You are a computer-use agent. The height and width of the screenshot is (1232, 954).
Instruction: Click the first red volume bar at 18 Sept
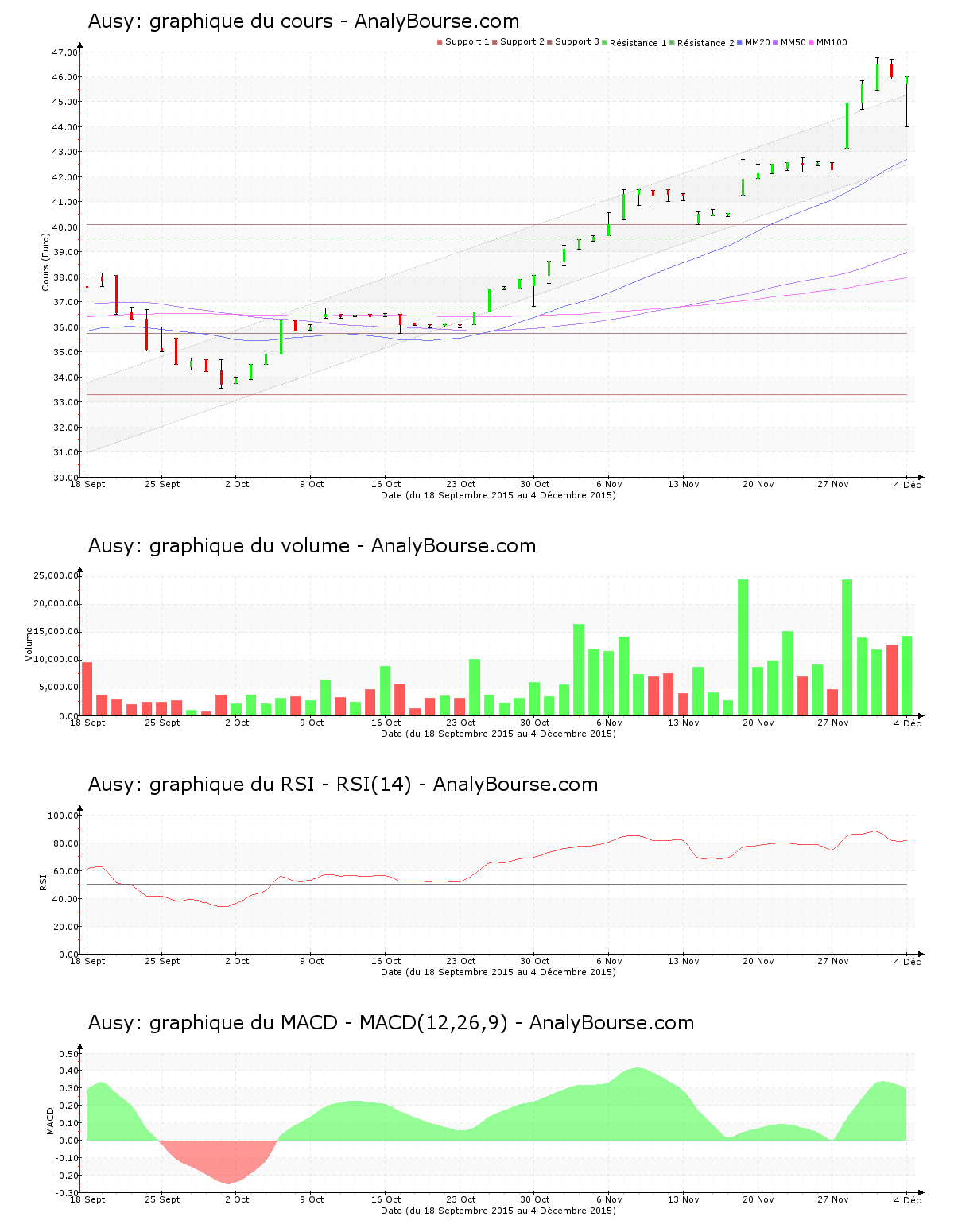tap(87, 688)
